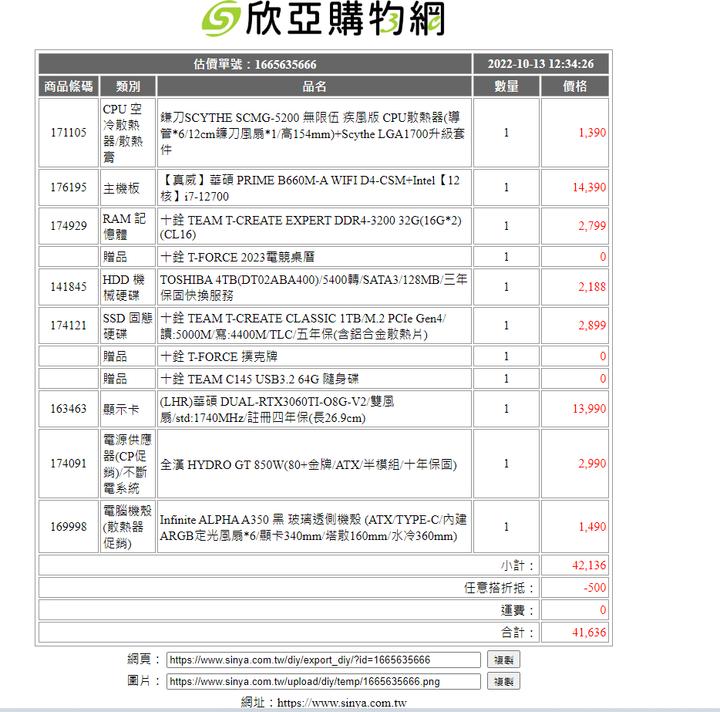This screenshot has height=712, width=720.
Task: Click the HDD 機械硬碟 category cell
Action: click(x=128, y=287)
